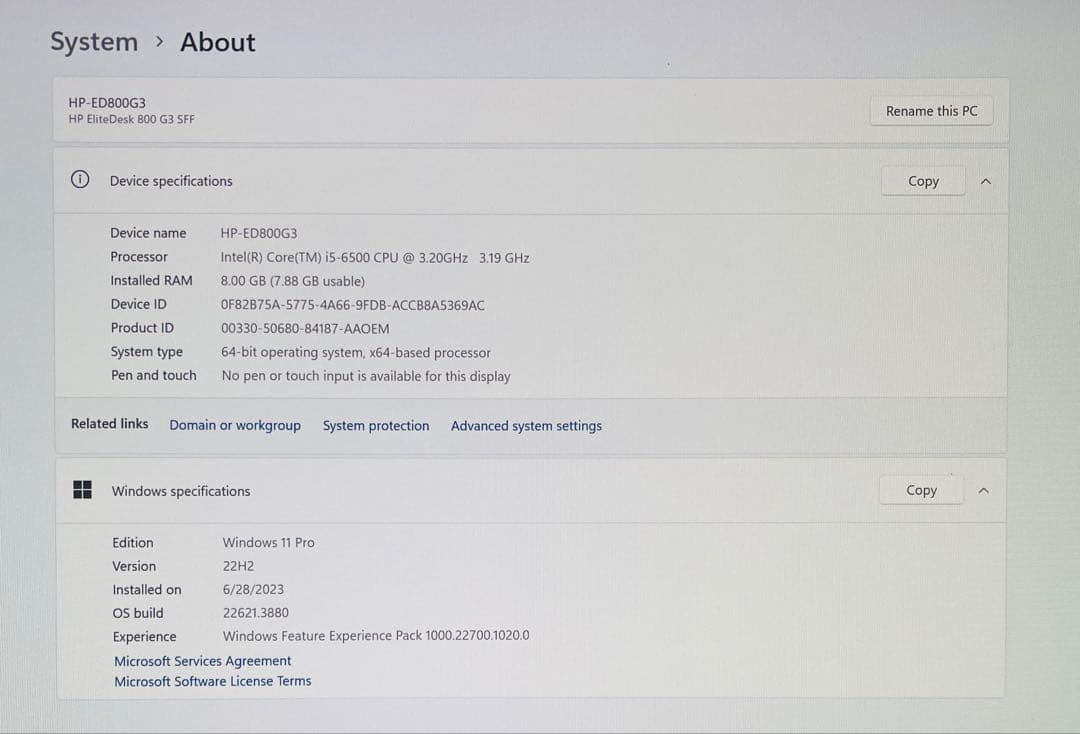Collapse the Device specifications section
Screen dimensions: 1080x734
pos(985,181)
